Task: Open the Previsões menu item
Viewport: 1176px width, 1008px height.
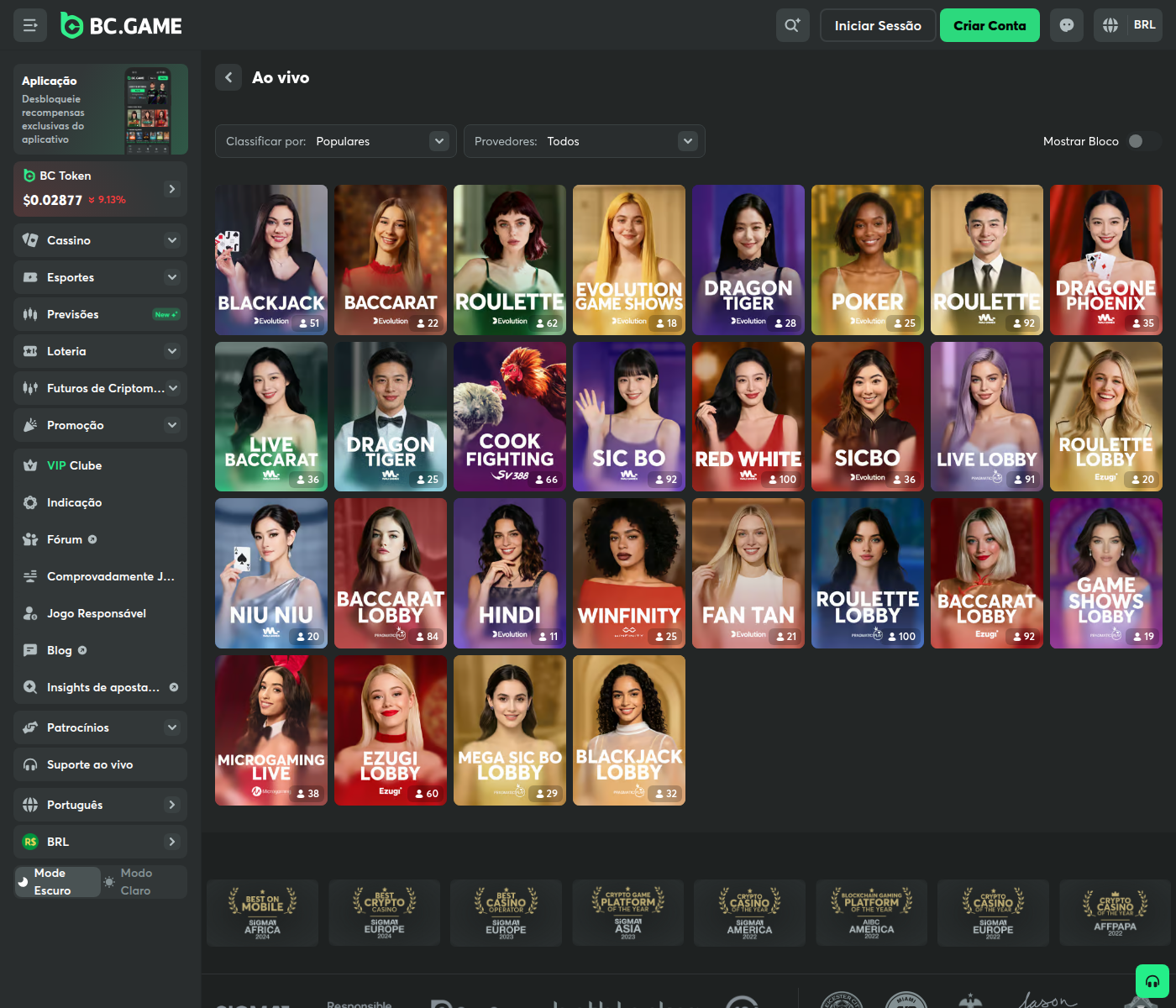Action: [x=101, y=314]
